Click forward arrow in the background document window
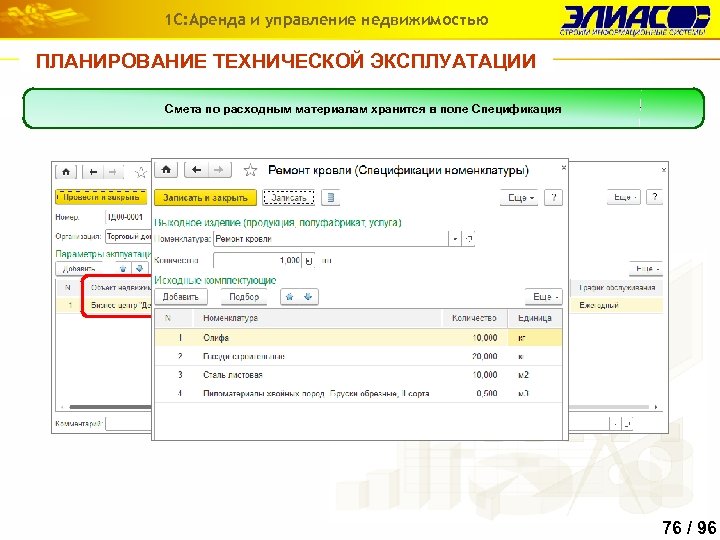 (112, 172)
